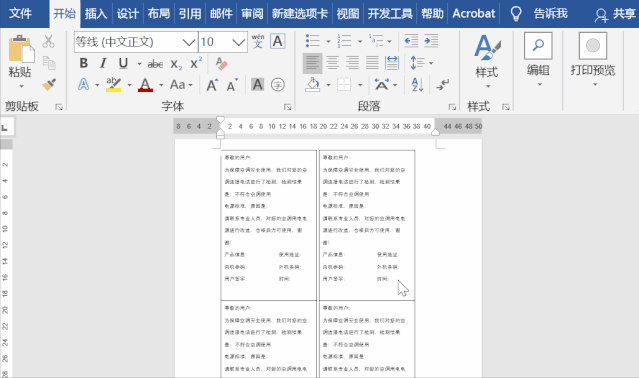The height and width of the screenshot is (378, 639).
Task: Apply yellow text highlight color
Action: pos(113,85)
